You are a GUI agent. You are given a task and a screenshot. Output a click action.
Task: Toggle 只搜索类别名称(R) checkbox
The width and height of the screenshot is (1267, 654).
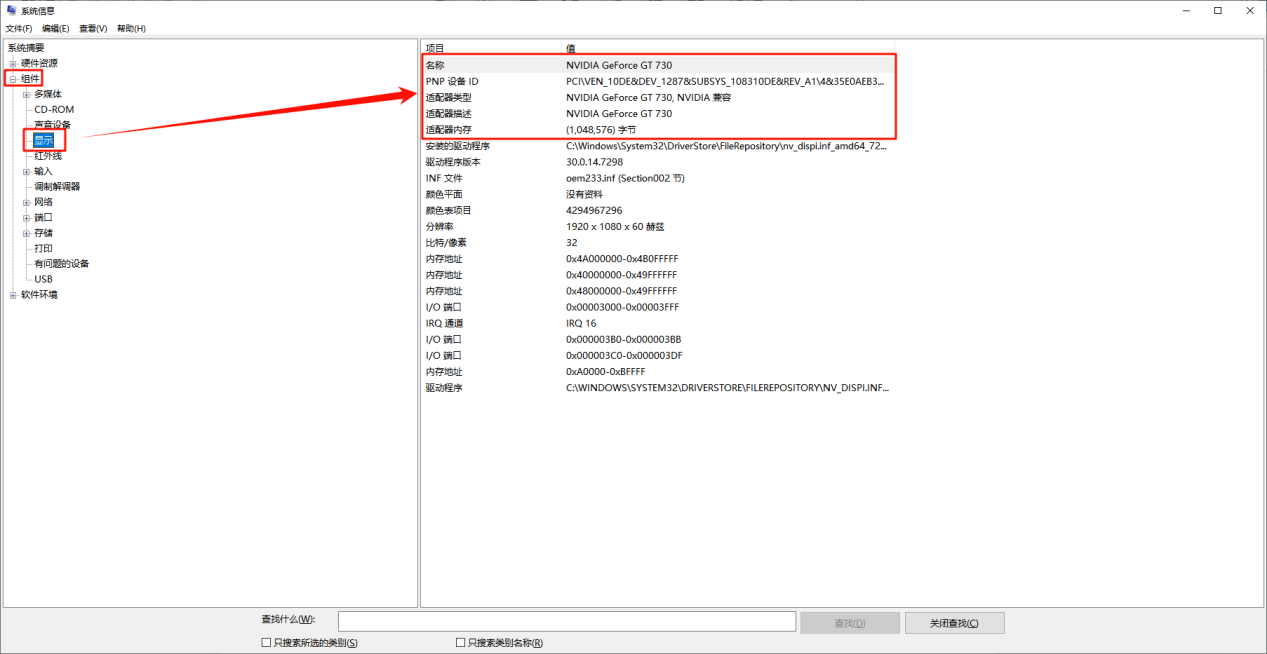[460, 643]
